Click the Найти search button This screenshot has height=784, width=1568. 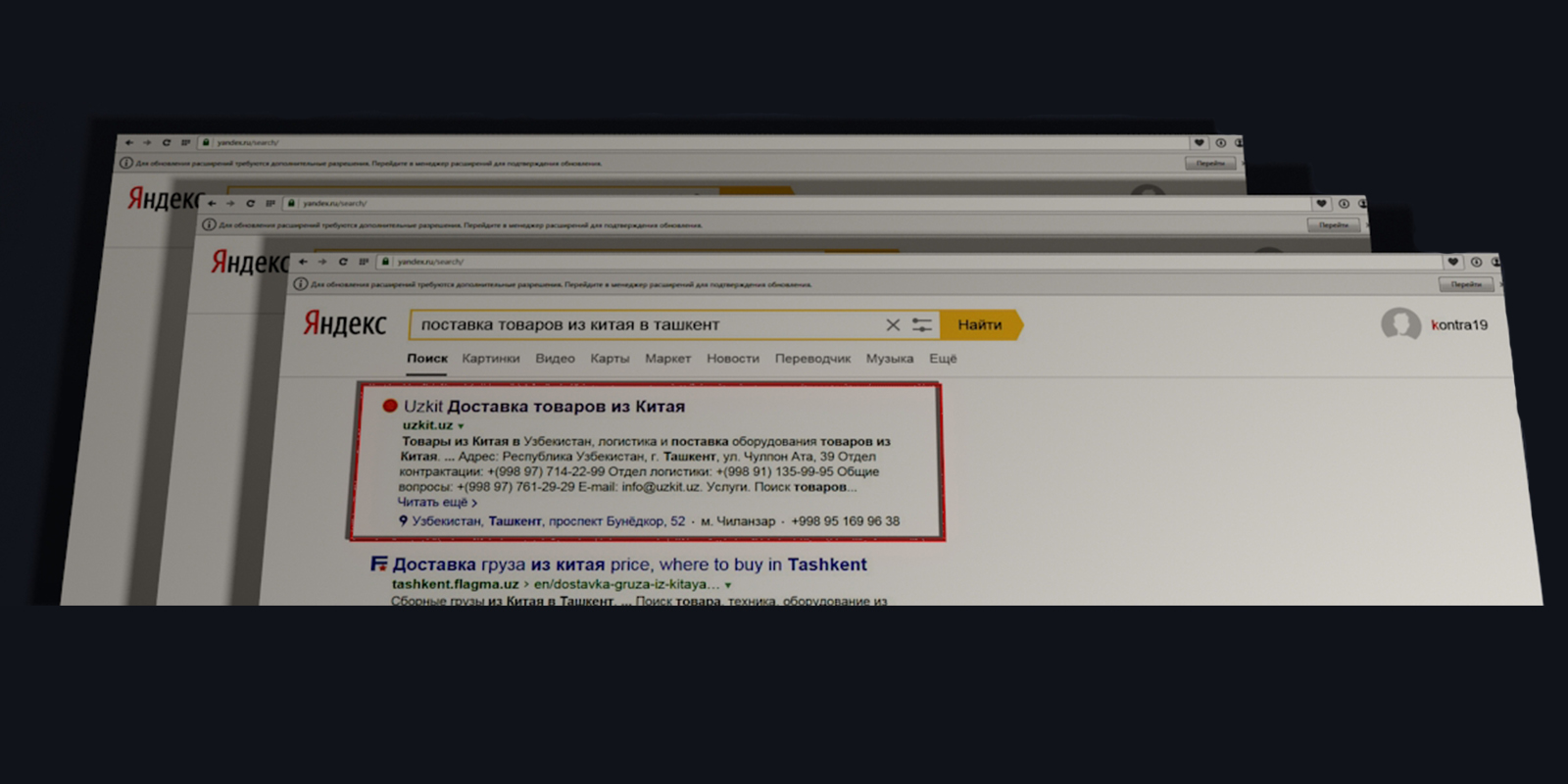point(980,324)
